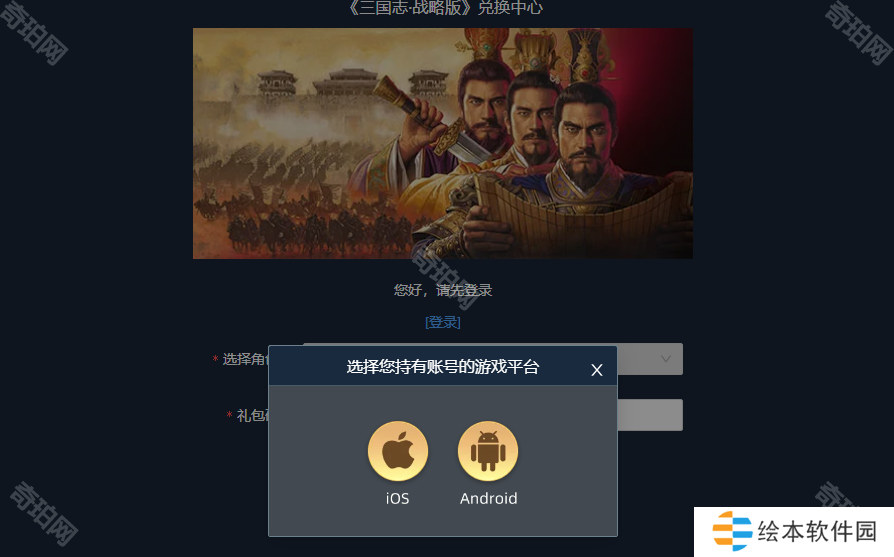The image size is (894, 557).
Task: Choose the iOS apple platform icon
Action: point(397,451)
